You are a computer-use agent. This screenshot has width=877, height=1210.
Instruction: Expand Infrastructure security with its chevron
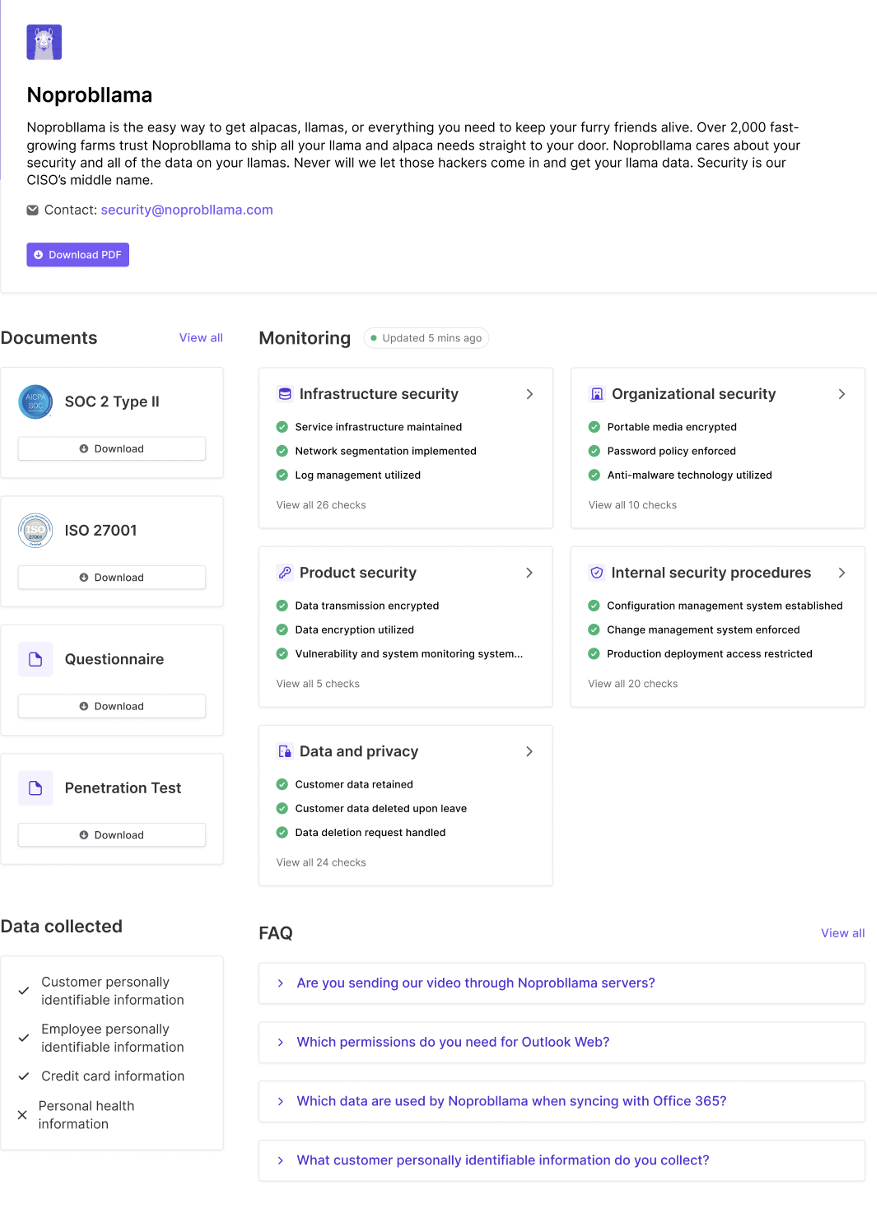coord(530,394)
